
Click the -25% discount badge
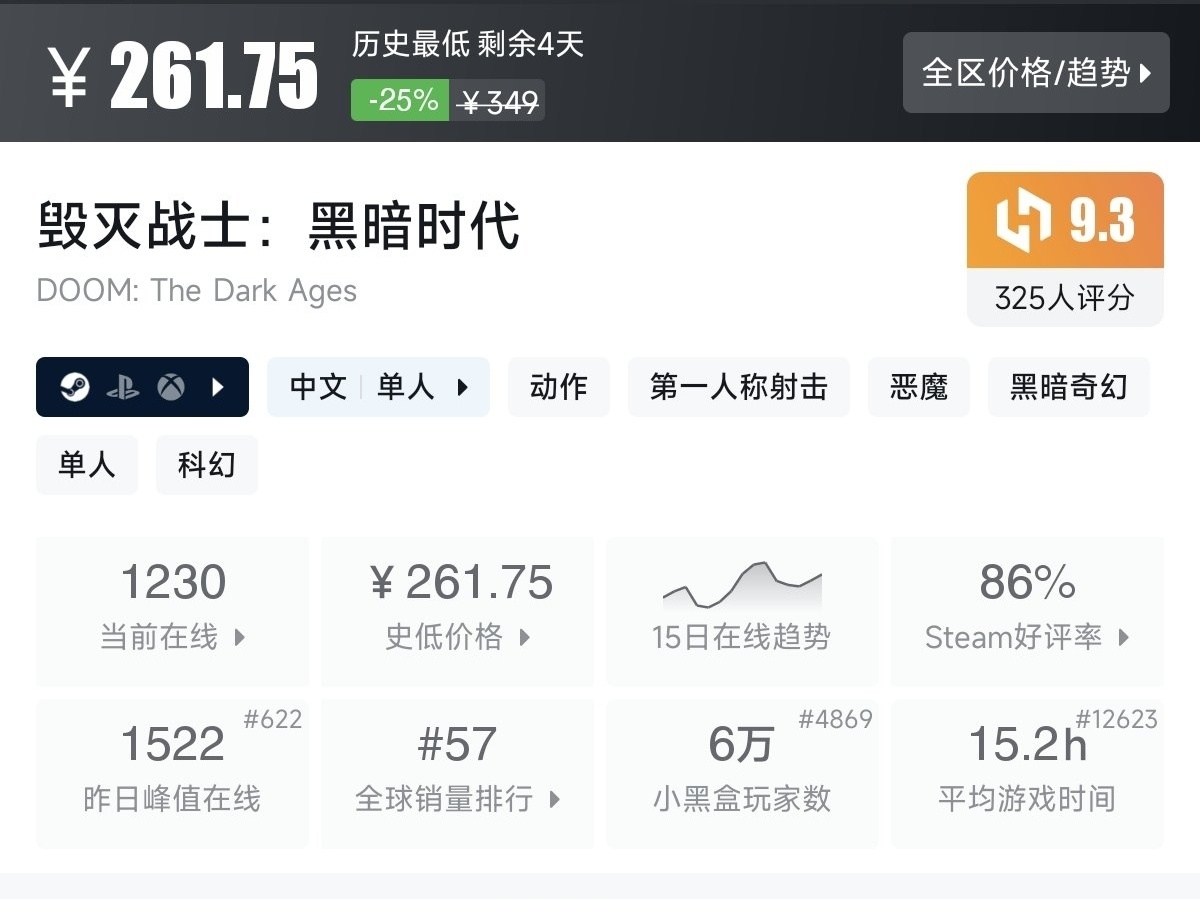[402, 100]
